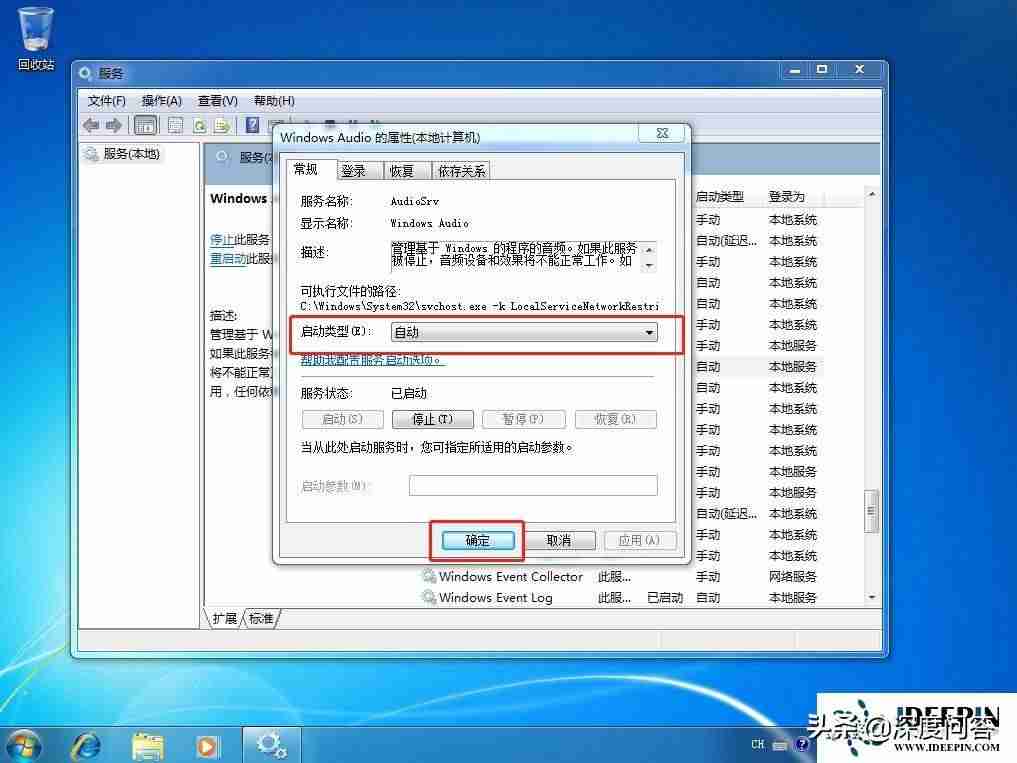Viewport: 1017px width, 763px height.
Task: Click the 确定 button
Action: pos(478,540)
